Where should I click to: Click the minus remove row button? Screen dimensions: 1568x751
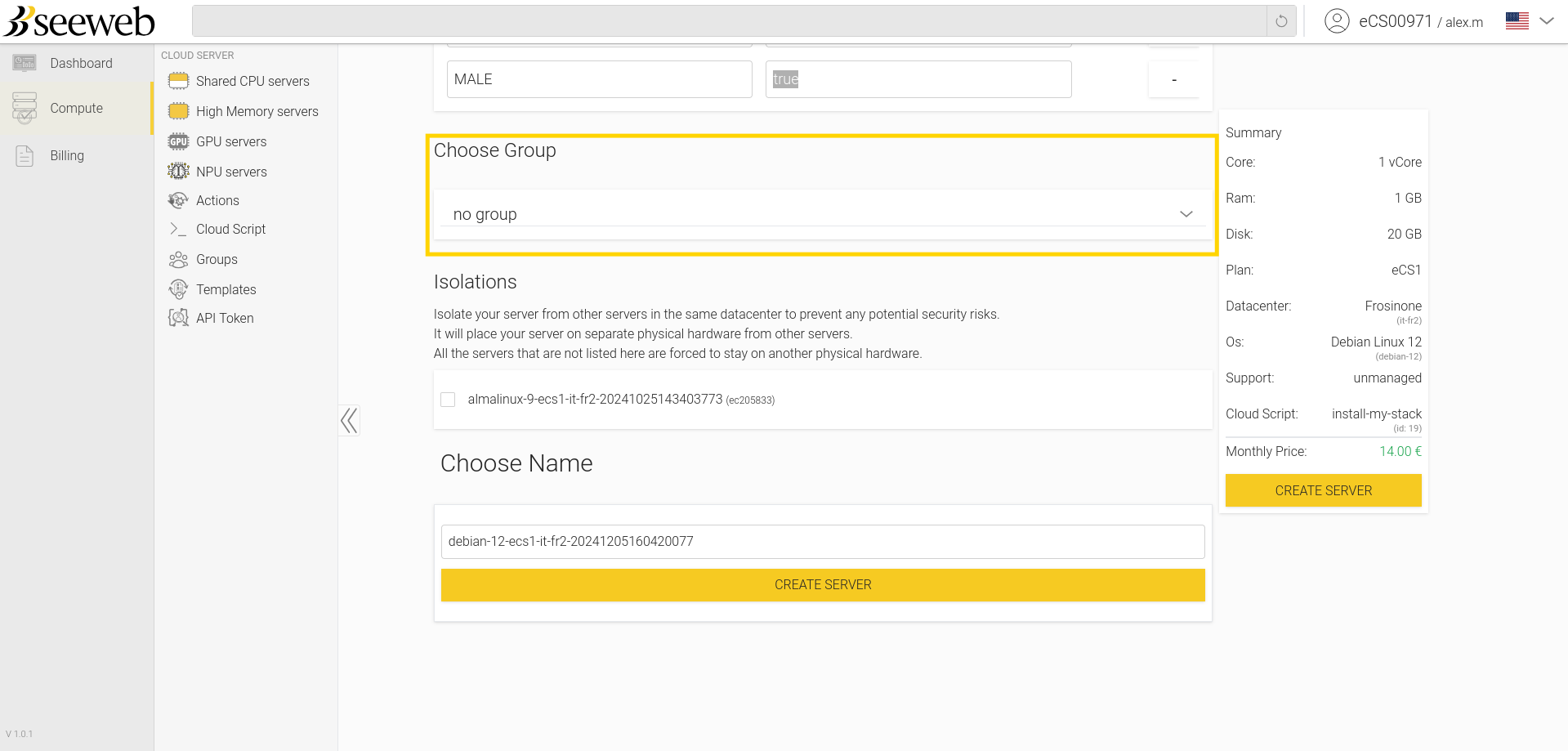click(x=1174, y=79)
